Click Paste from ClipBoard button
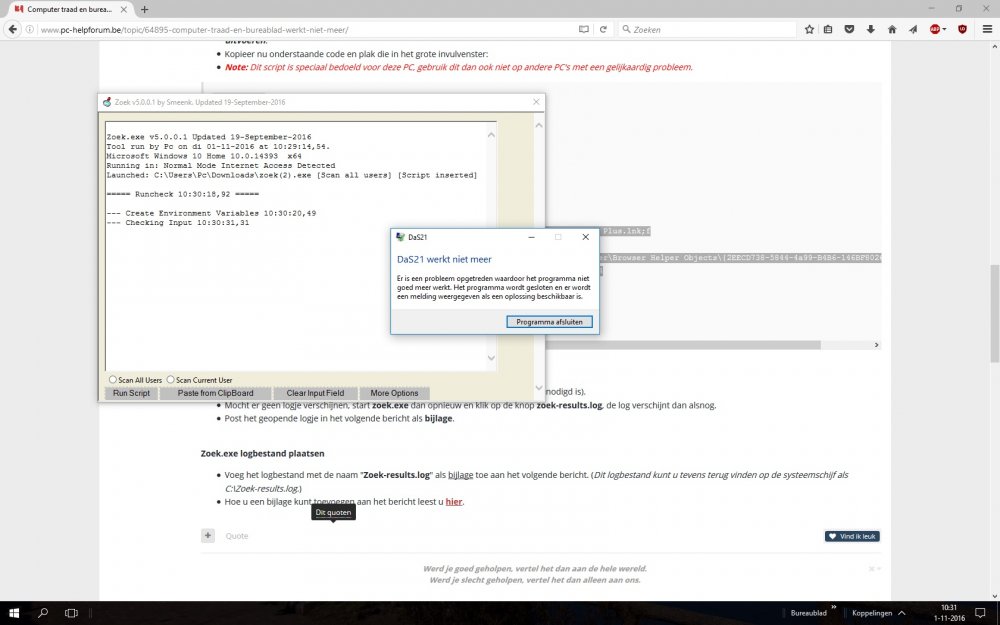This screenshot has height=625, width=1000. click(216, 393)
